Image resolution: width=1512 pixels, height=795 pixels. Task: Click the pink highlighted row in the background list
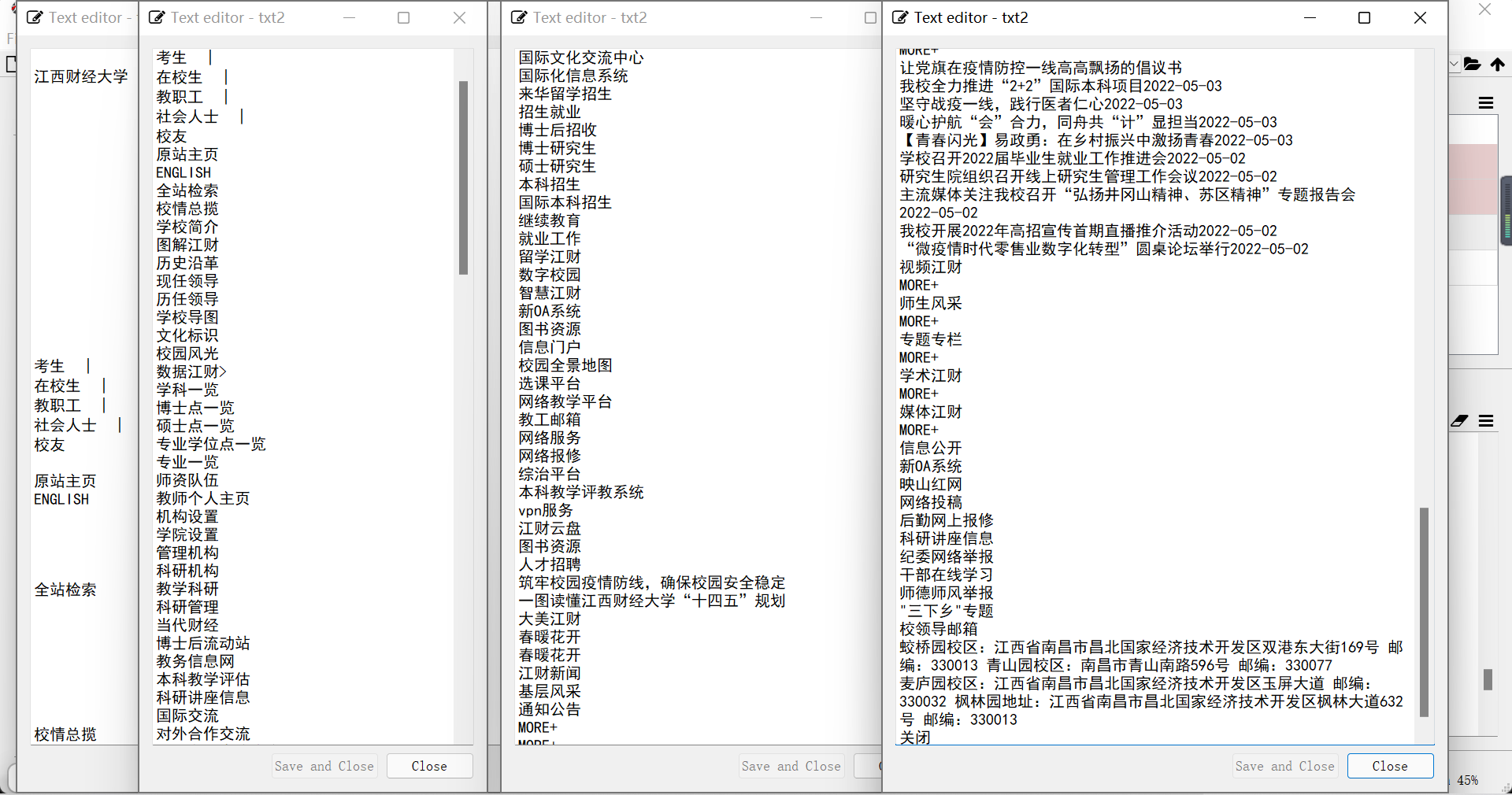[1473, 179]
